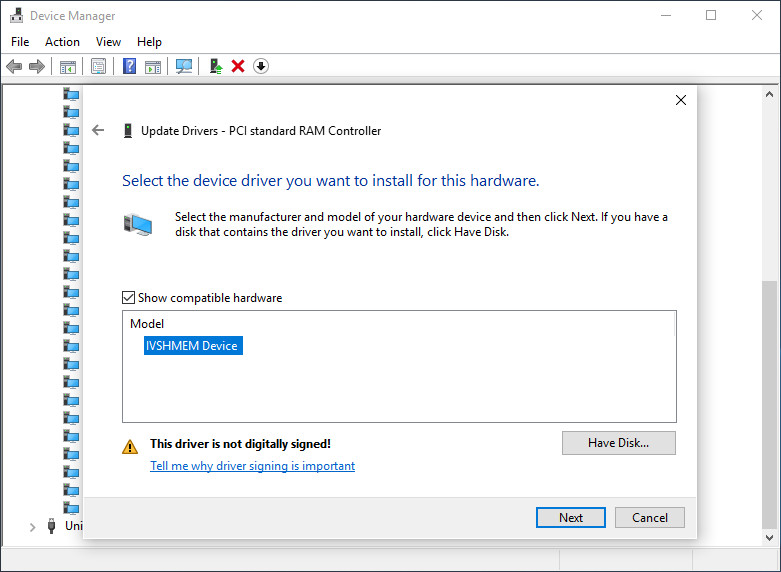This screenshot has width=781, height=572.
Task: Click the Have Disk button
Action: (619, 443)
